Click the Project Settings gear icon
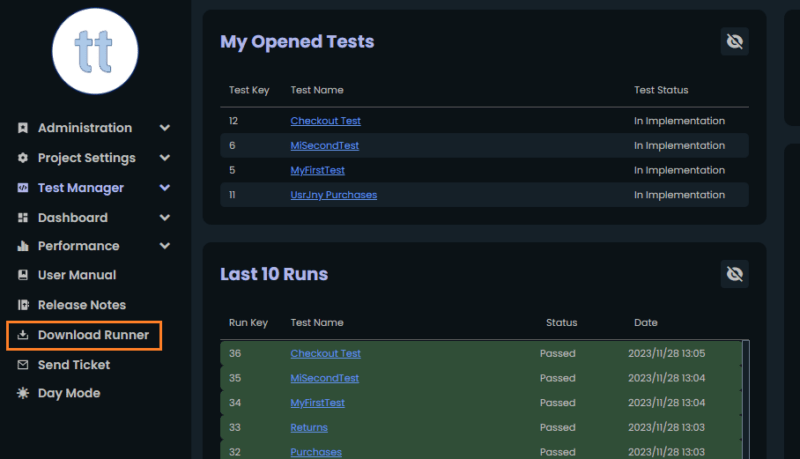The height and width of the screenshot is (459, 800). pyautogui.click(x=23, y=158)
